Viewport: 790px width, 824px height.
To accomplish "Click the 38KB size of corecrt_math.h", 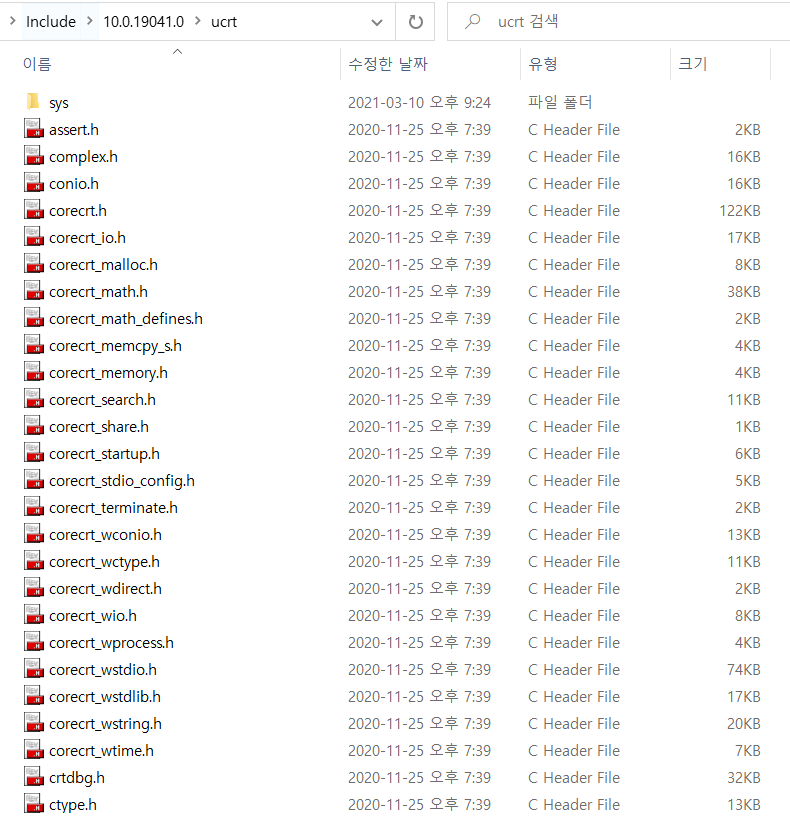I will point(743,291).
